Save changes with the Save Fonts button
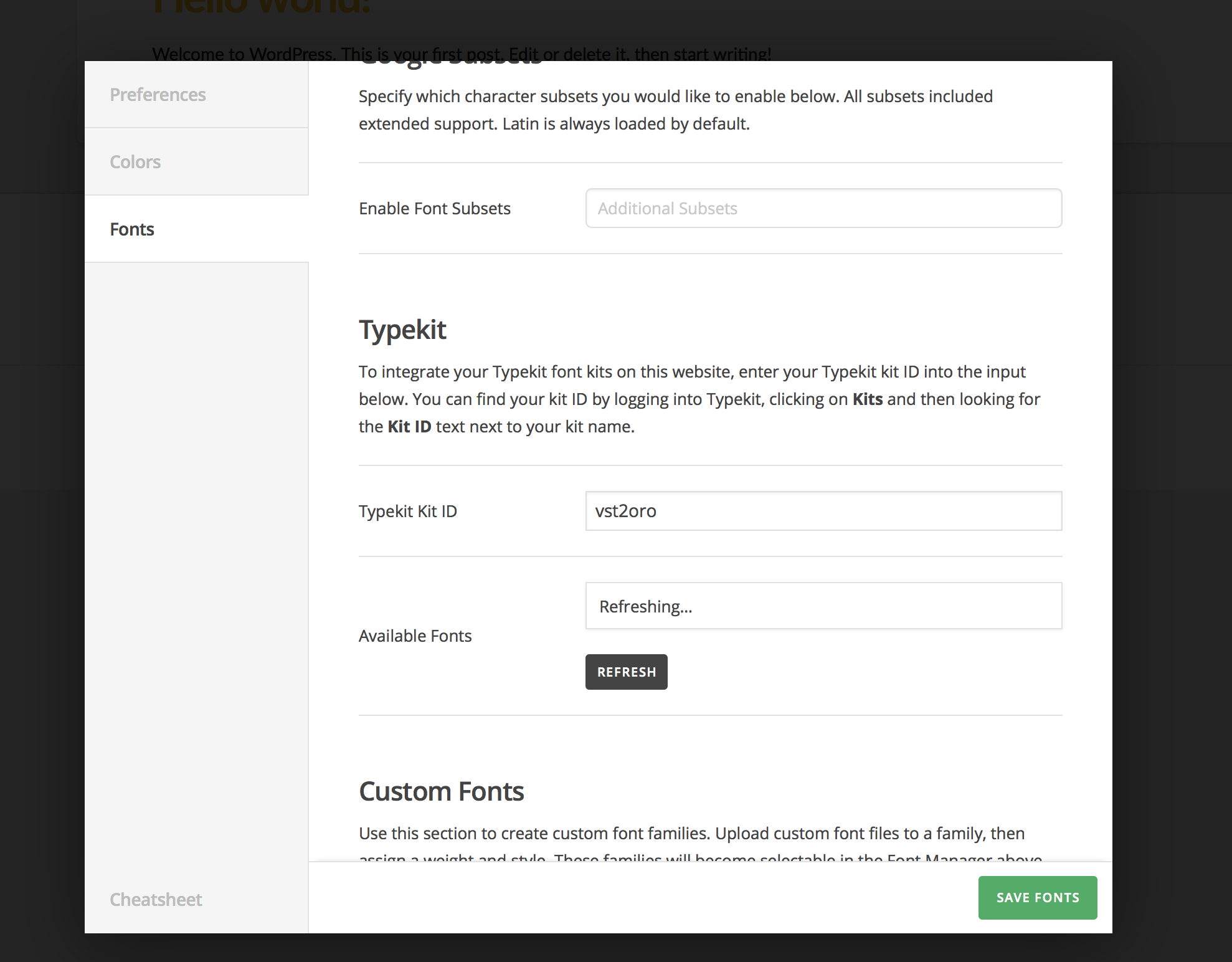Image resolution: width=1232 pixels, height=962 pixels. click(1038, 897)
